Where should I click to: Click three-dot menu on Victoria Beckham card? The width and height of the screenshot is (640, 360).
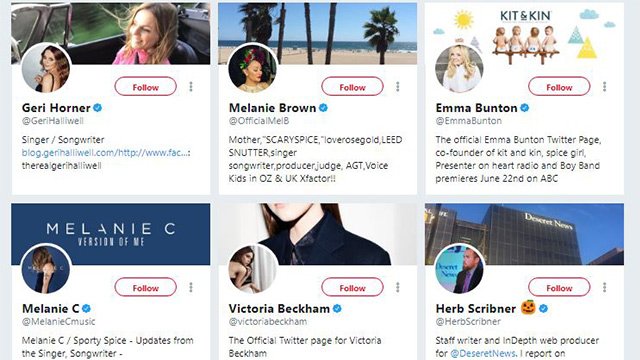pos(398,287)
